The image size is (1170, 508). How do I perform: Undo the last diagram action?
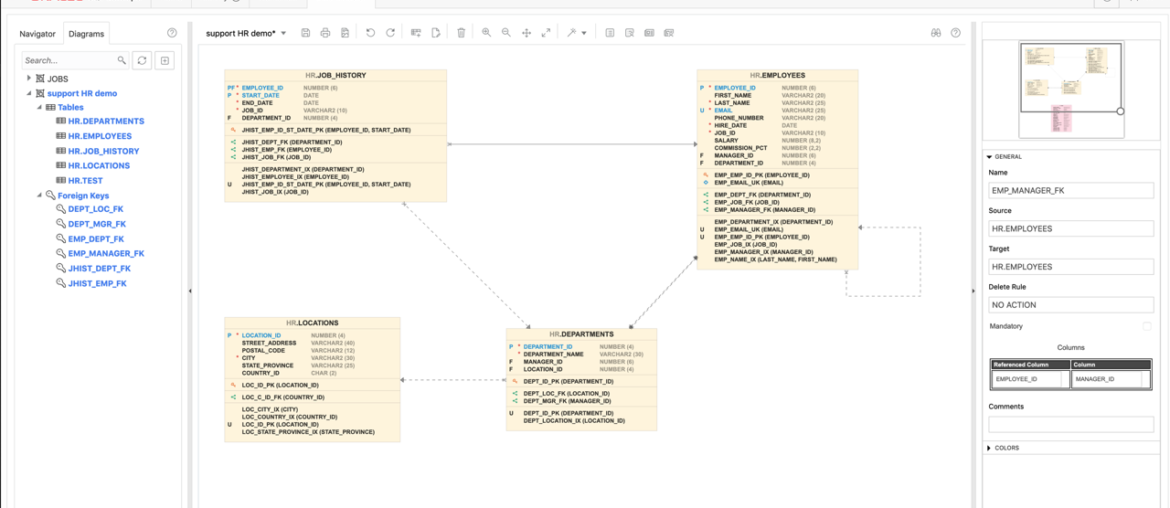pyautogui.click(x=371, y=33)
